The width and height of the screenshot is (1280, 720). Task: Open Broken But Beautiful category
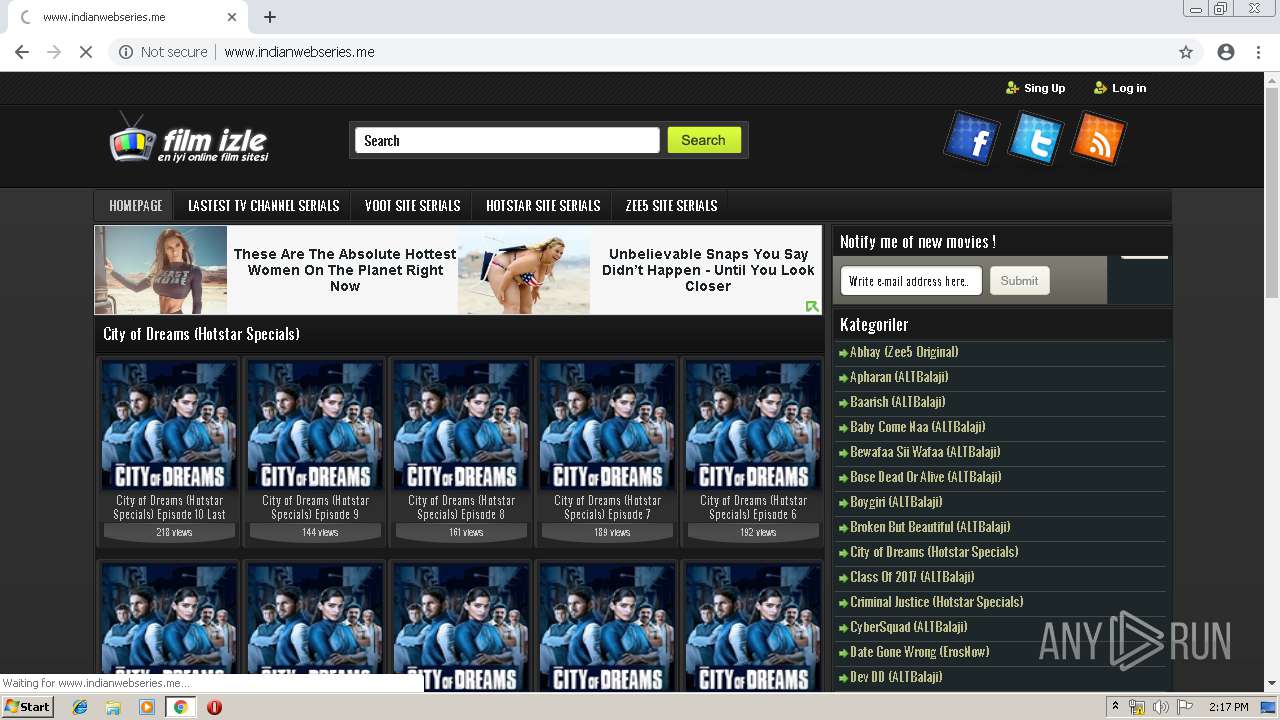pyautogui.click(x=930, y=527)
